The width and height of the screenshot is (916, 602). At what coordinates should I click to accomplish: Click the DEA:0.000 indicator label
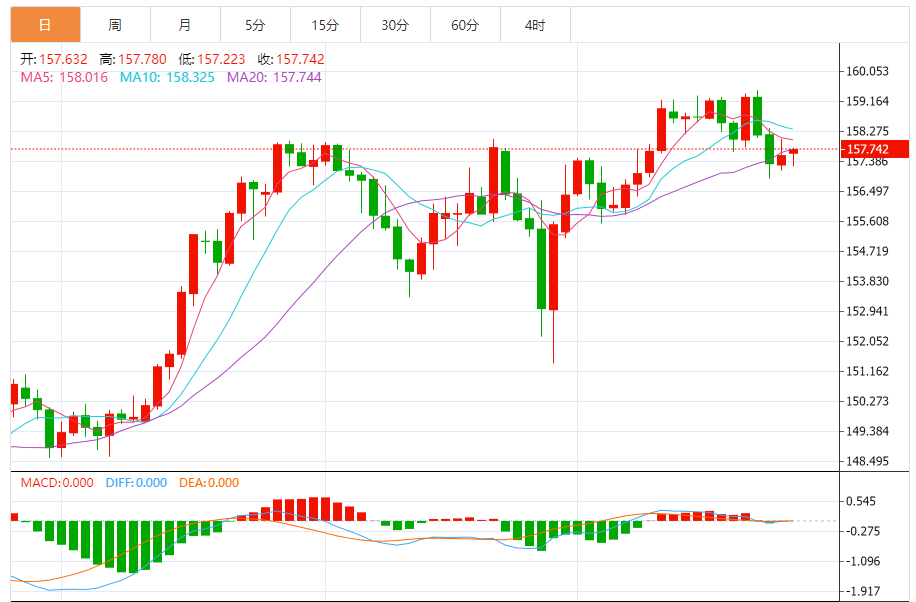(x=209, y=483)
